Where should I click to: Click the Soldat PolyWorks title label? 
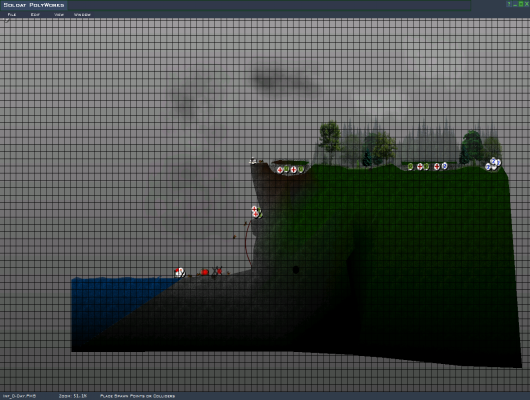click(x=33, y=5)
